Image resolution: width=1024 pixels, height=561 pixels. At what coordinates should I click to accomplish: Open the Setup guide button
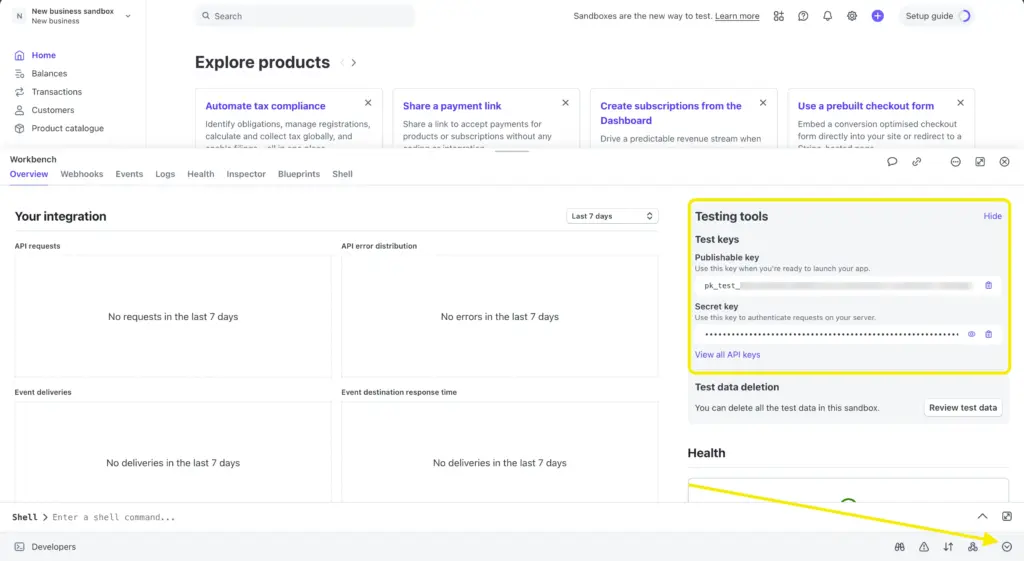click(x=938, y=16)
